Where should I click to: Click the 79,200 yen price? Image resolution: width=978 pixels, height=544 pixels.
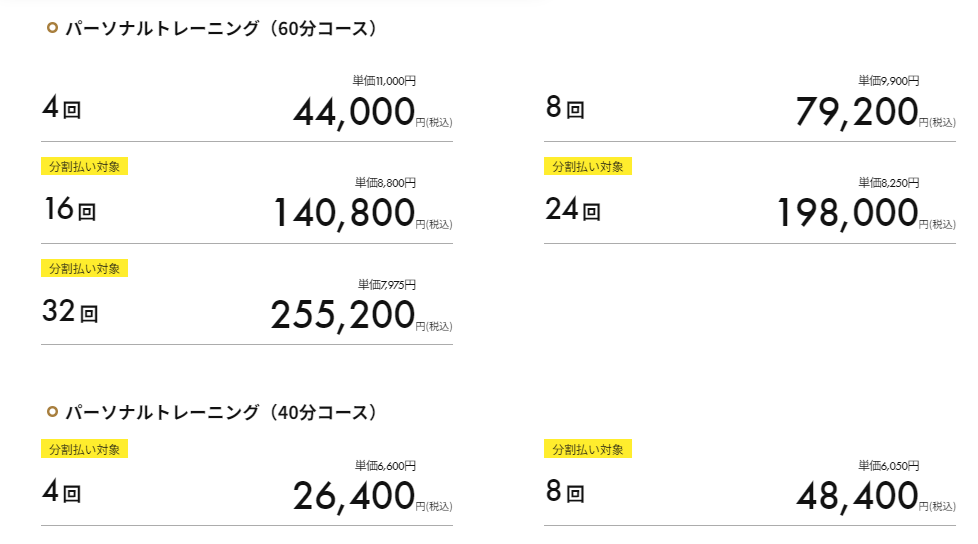point(857,112)
